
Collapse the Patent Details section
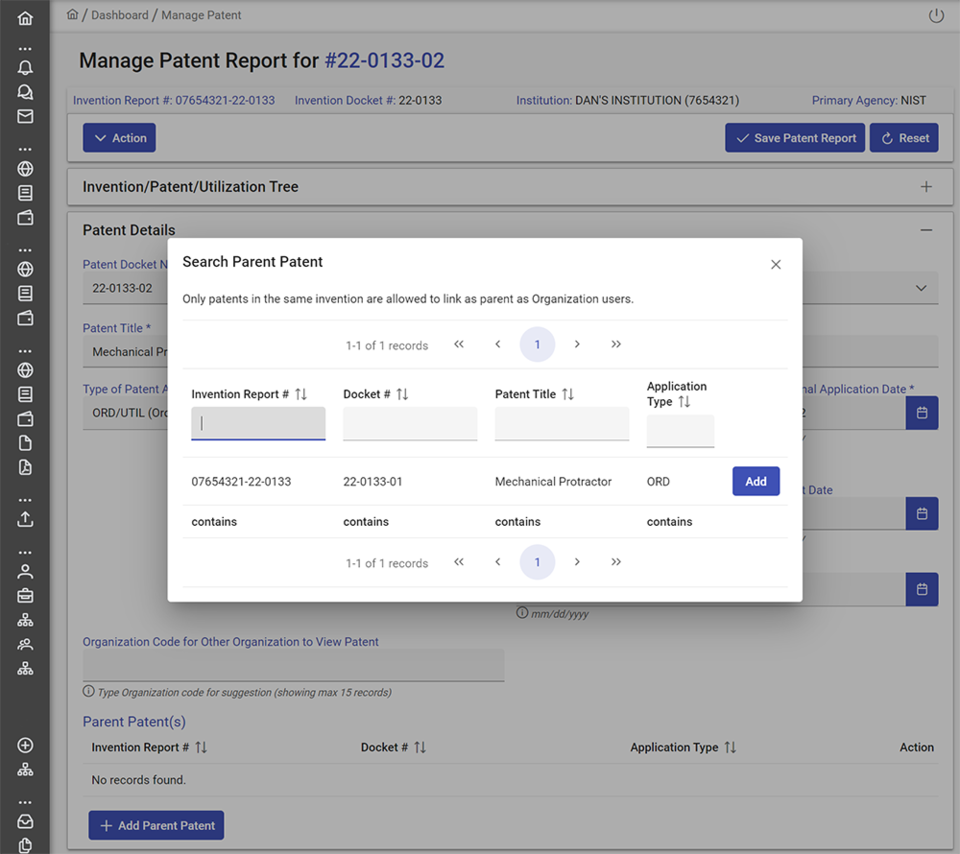click(x=926, y=229)
